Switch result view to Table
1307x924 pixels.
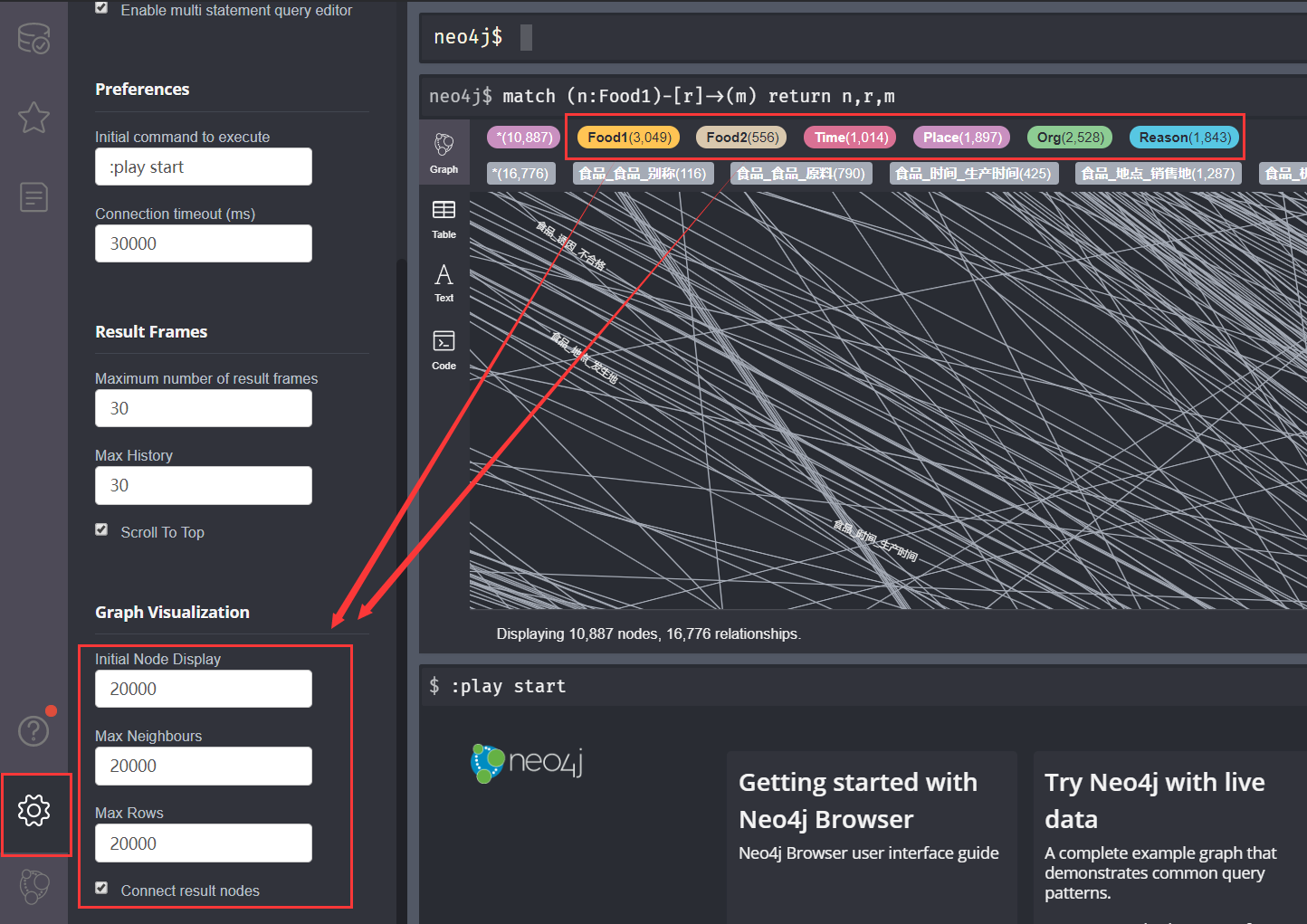click(444, 219)
